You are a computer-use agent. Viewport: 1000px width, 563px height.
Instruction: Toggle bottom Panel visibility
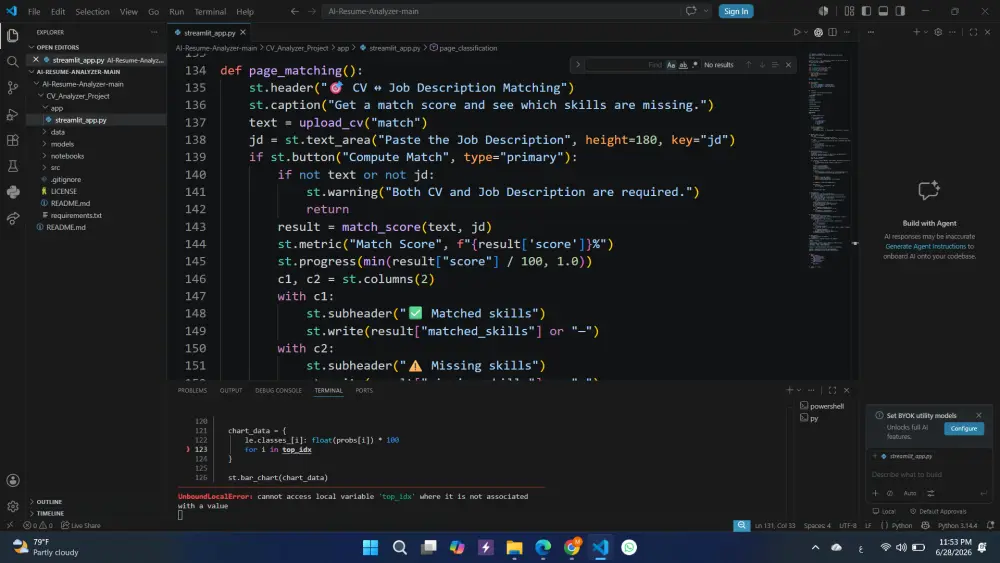[883, 11]
